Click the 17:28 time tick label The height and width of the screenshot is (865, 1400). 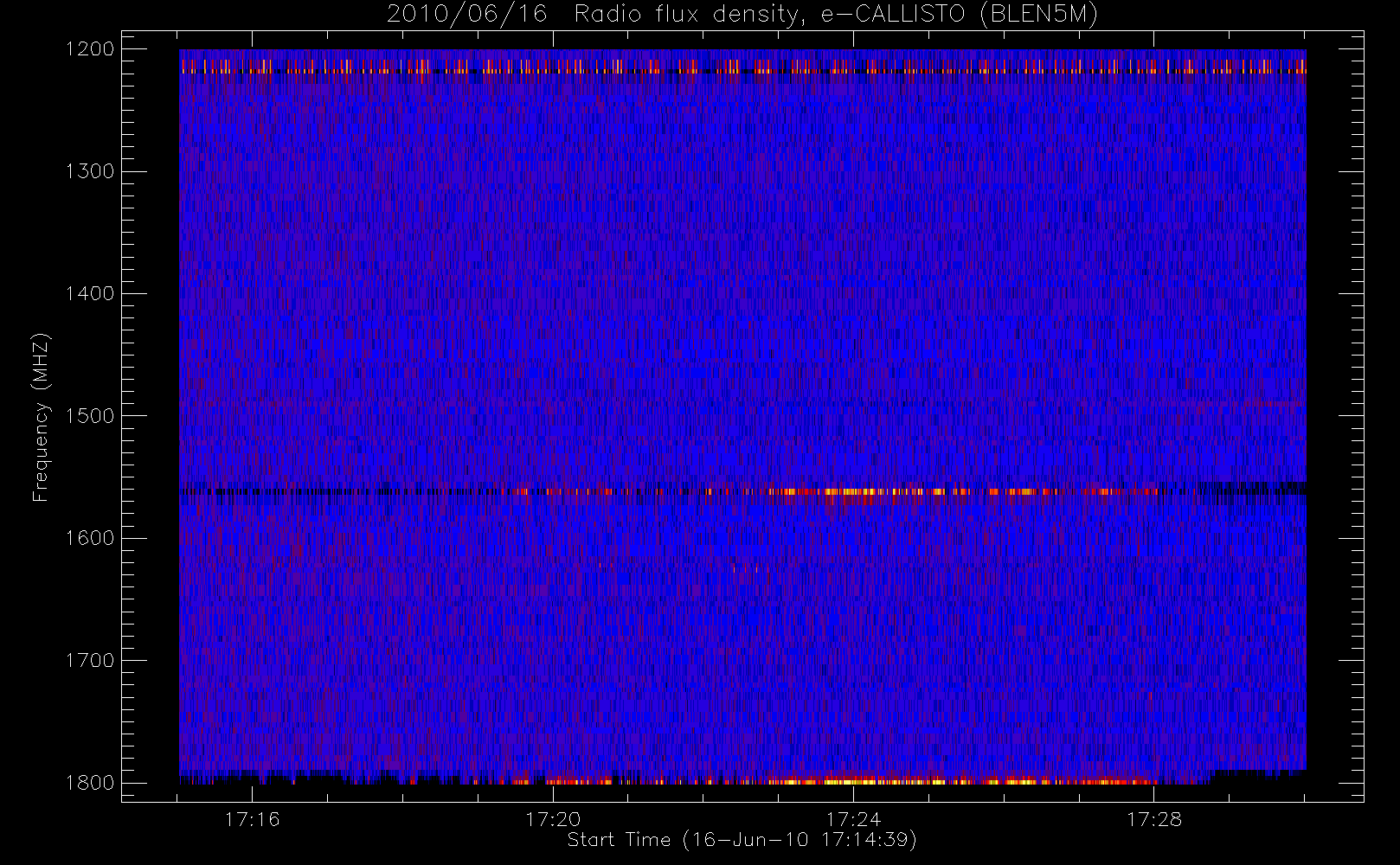click(1154, 819)
